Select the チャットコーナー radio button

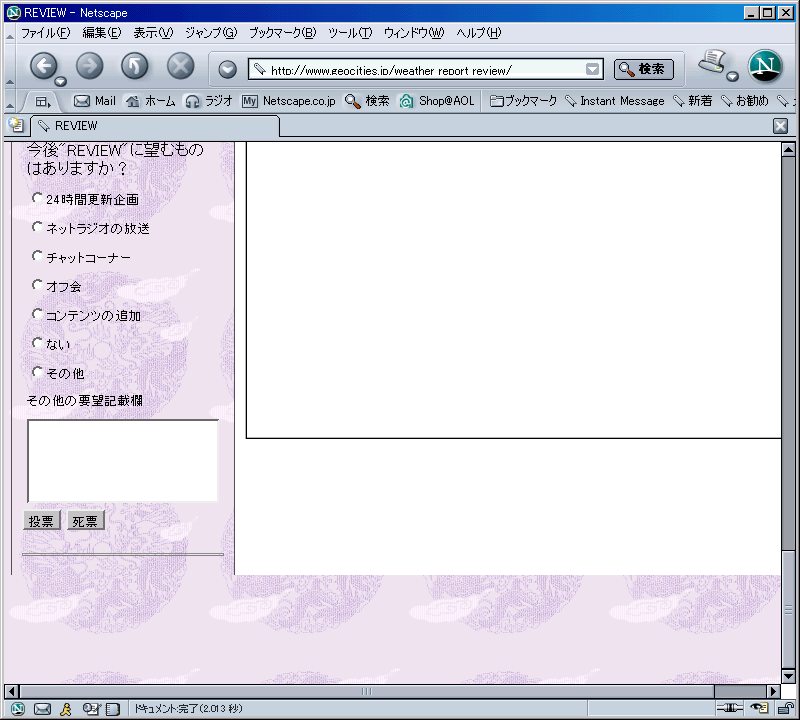(37, 256)
